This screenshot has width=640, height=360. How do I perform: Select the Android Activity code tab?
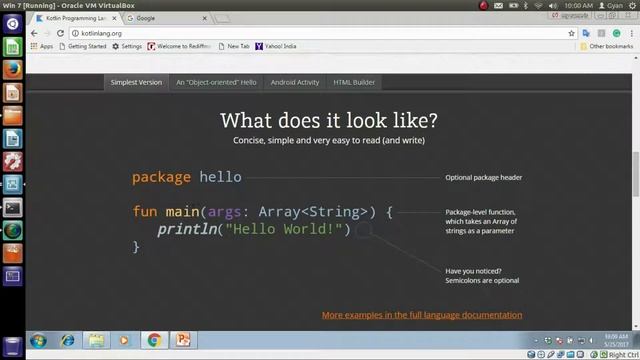[295, 82]
